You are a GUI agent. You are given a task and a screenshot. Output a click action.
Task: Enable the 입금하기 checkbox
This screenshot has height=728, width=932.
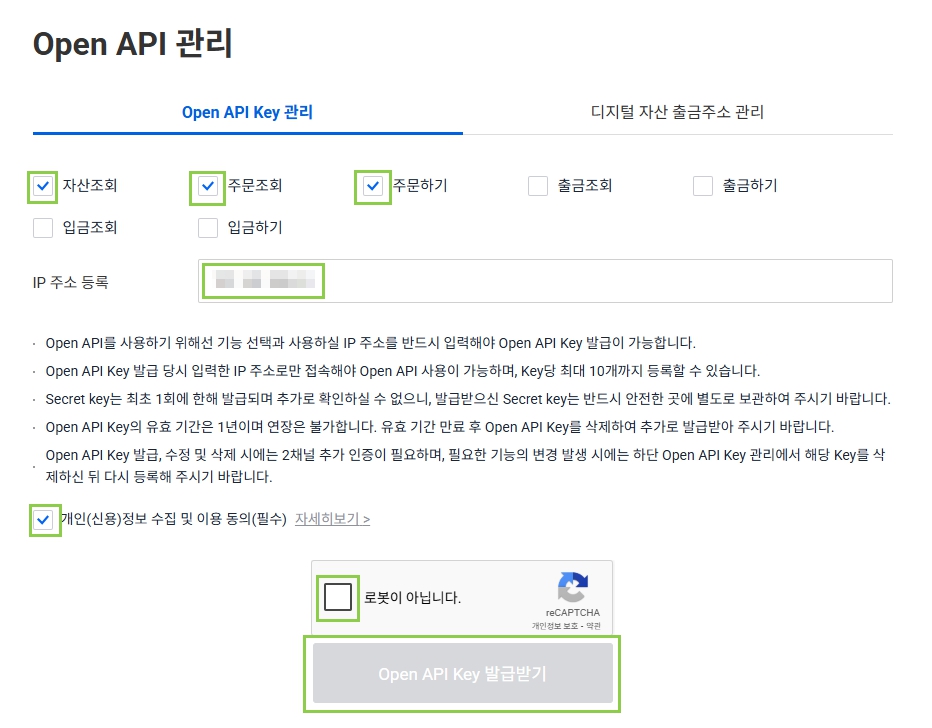[208, 228]
